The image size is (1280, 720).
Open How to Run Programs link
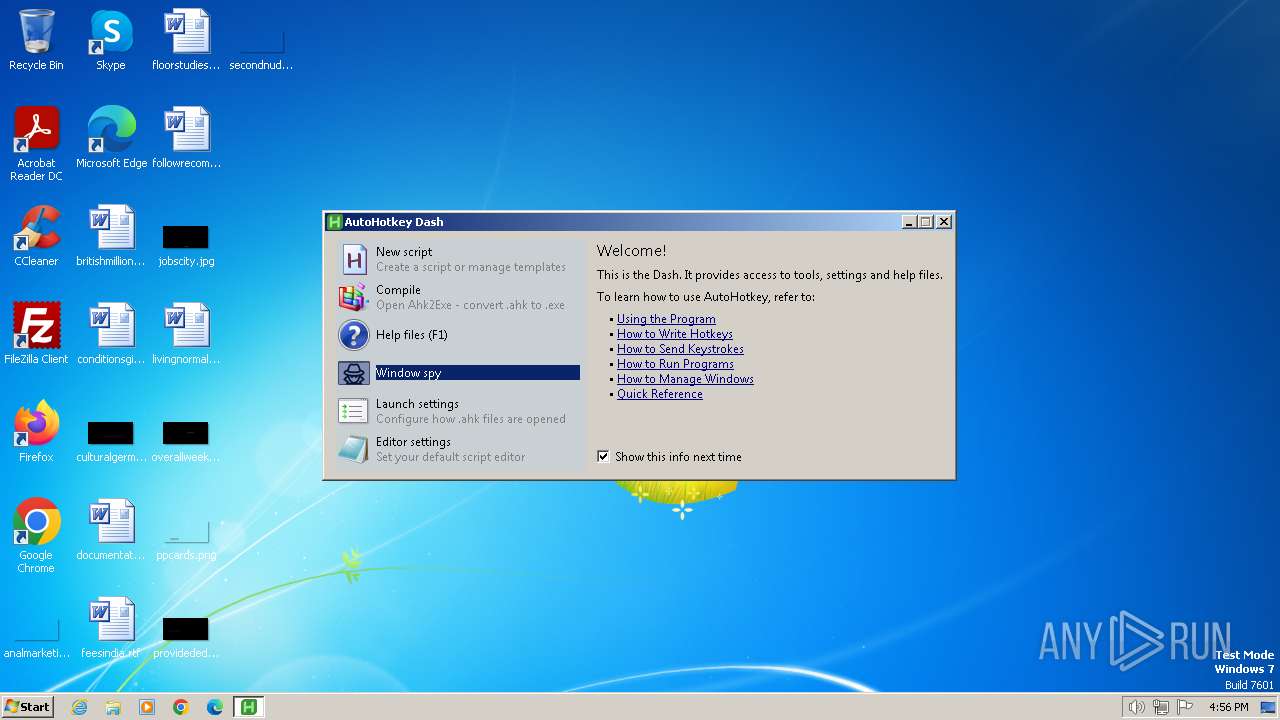(675, 364)
